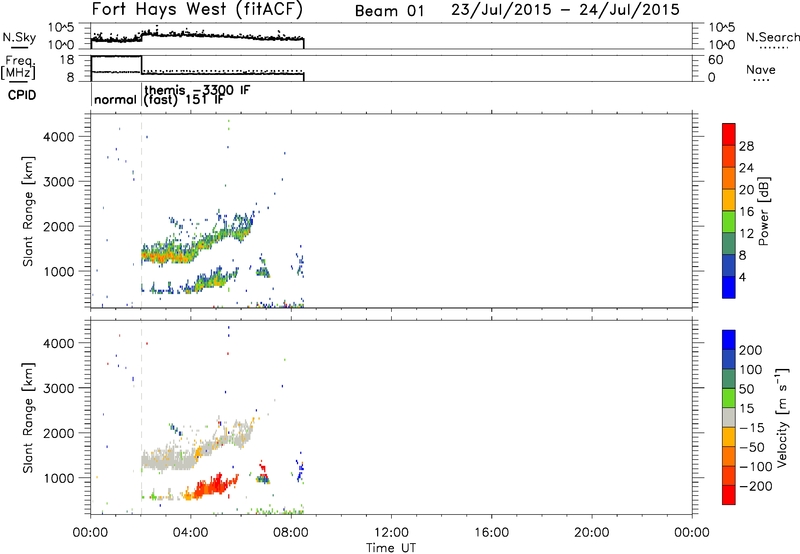Click the 'Freq. [MHz]' axis label
Image resolution: width=800 pixels, height=554 pixels.
18,67
